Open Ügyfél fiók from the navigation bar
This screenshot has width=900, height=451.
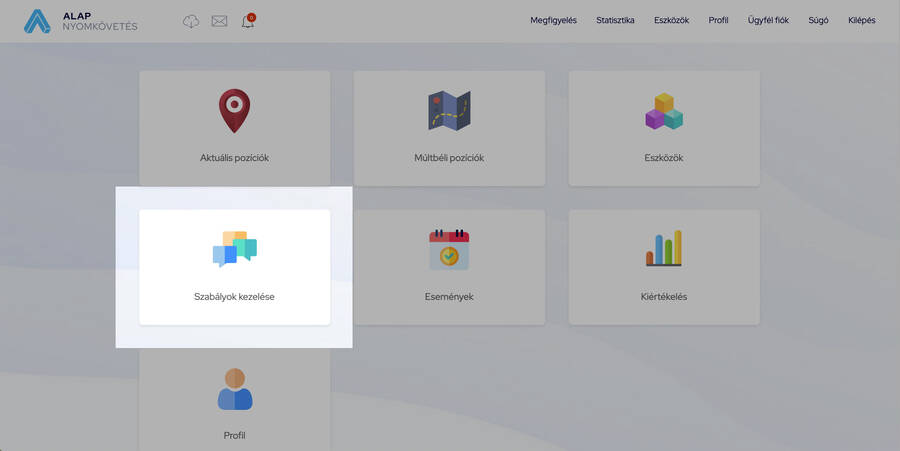point(768,20)
